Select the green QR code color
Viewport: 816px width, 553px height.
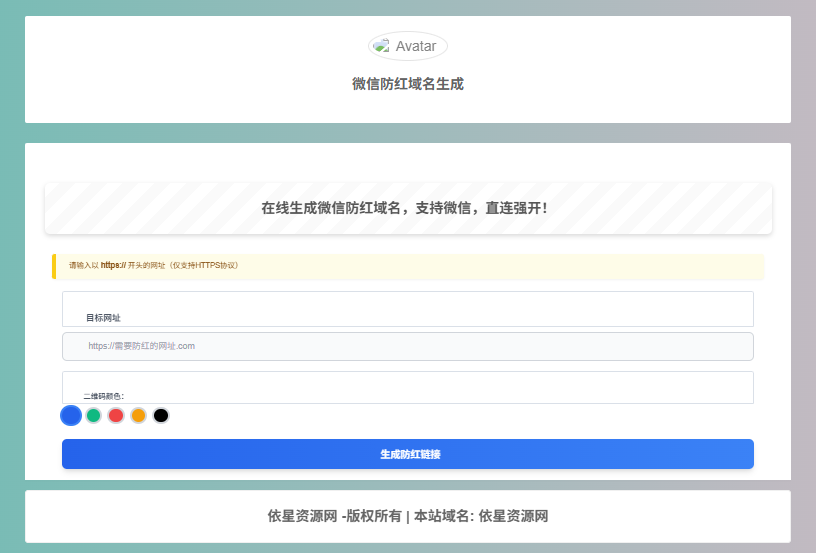[x=94, y=416]
